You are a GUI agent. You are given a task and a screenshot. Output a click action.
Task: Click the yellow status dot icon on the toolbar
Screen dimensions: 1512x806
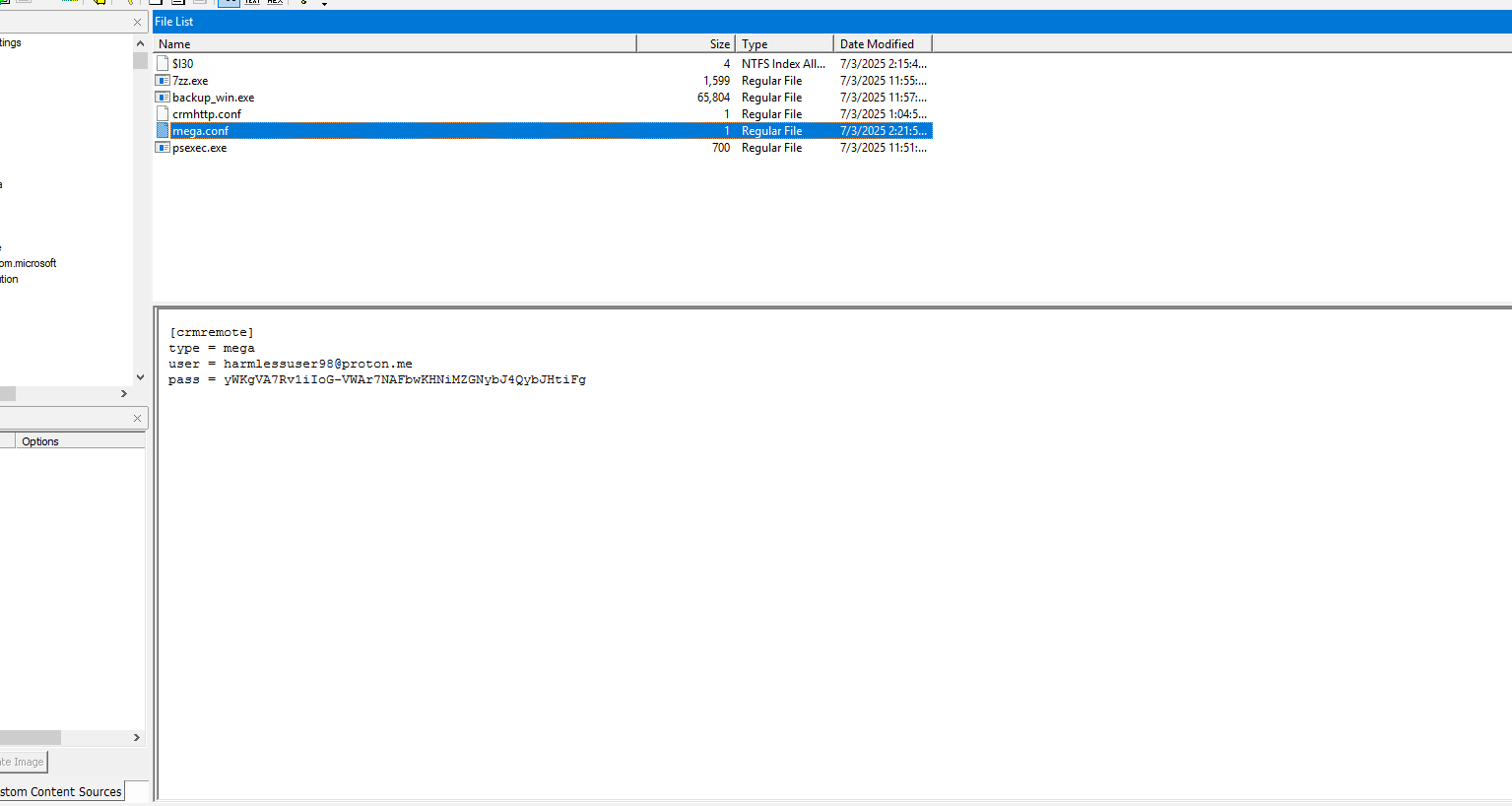tap(303, 3)
